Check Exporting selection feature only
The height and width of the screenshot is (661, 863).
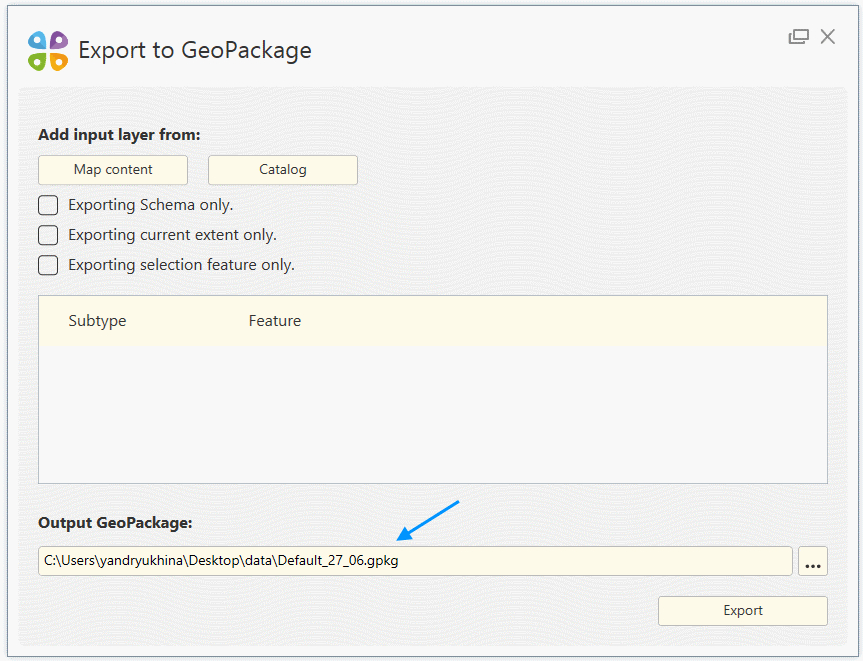[48, 264]
